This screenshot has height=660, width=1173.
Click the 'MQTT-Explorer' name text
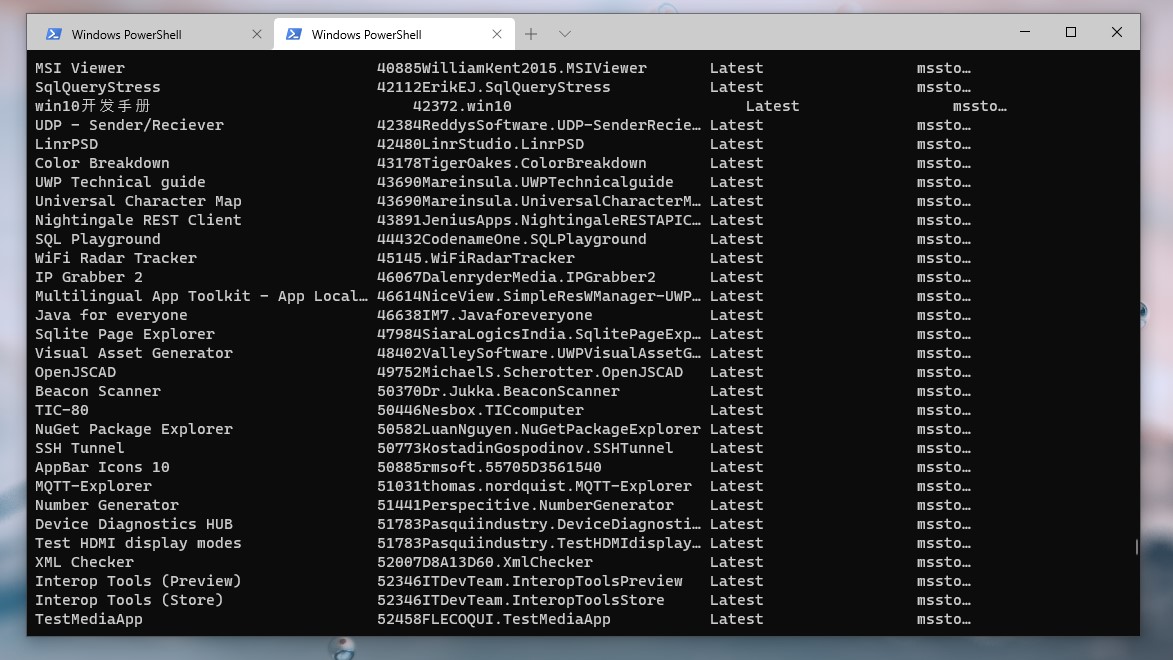click(x=93, y=486)
